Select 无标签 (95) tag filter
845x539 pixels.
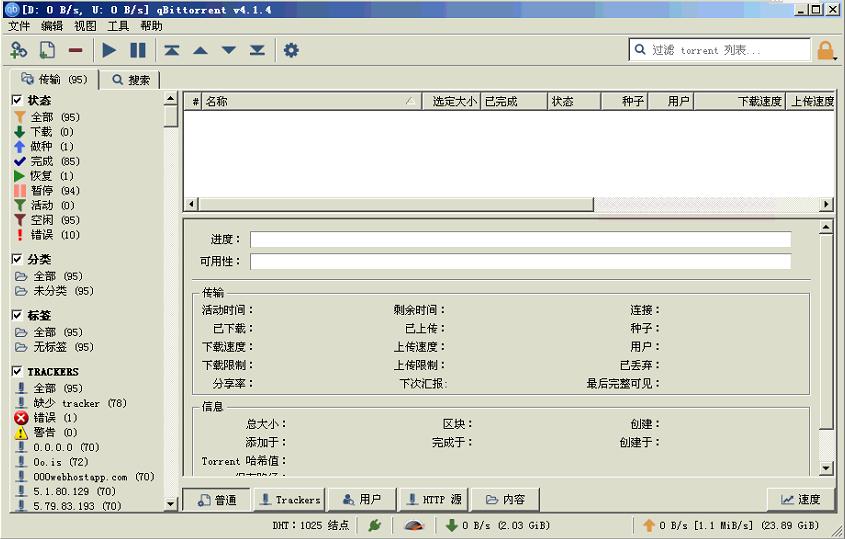pos(54,347)
